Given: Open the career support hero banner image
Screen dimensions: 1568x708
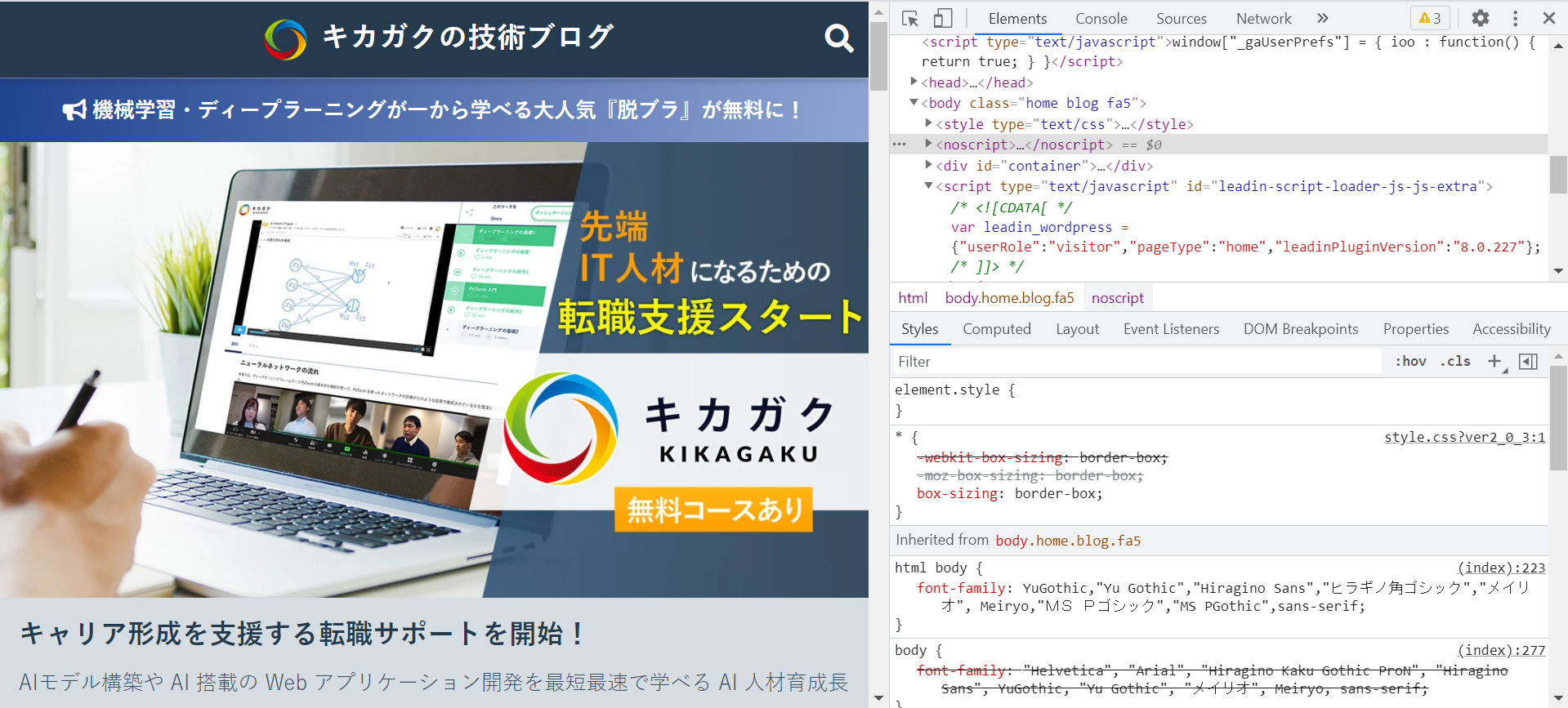Looking at the screenshot, I should click(434, 370).
